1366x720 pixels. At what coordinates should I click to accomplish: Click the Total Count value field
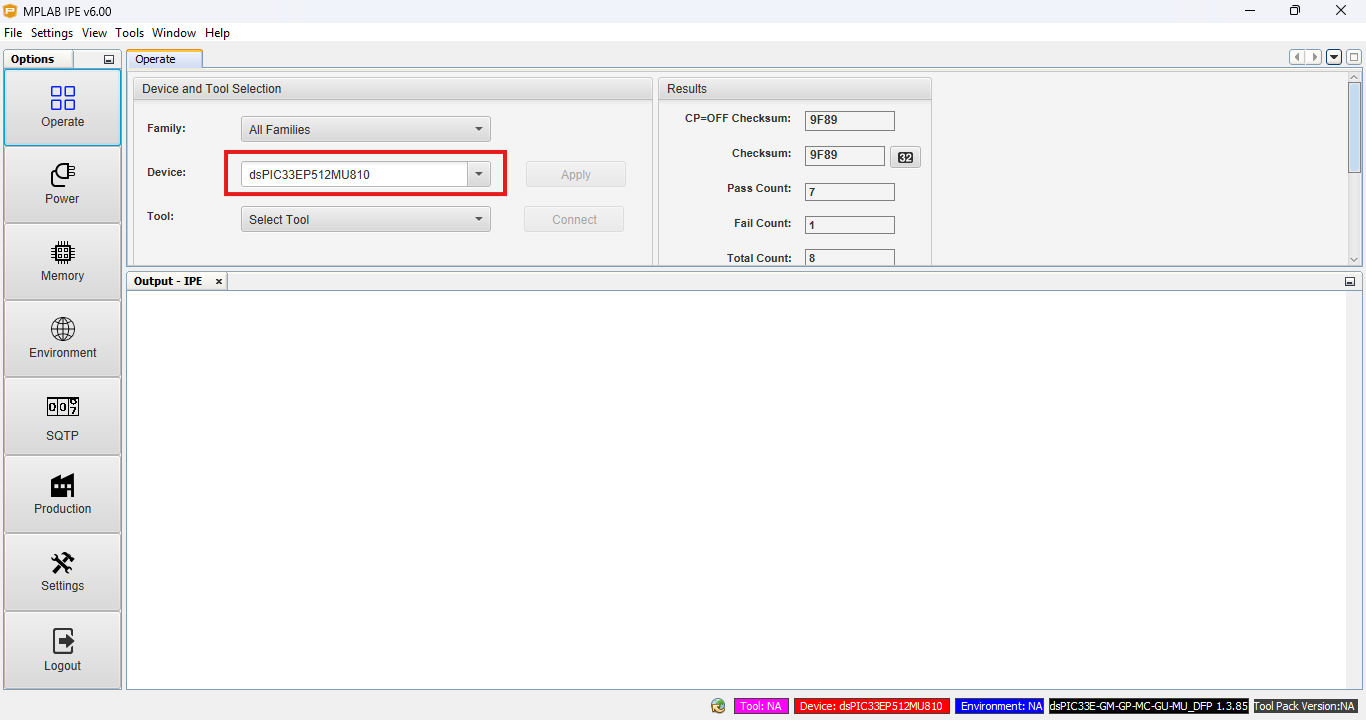tap(850, 258)
